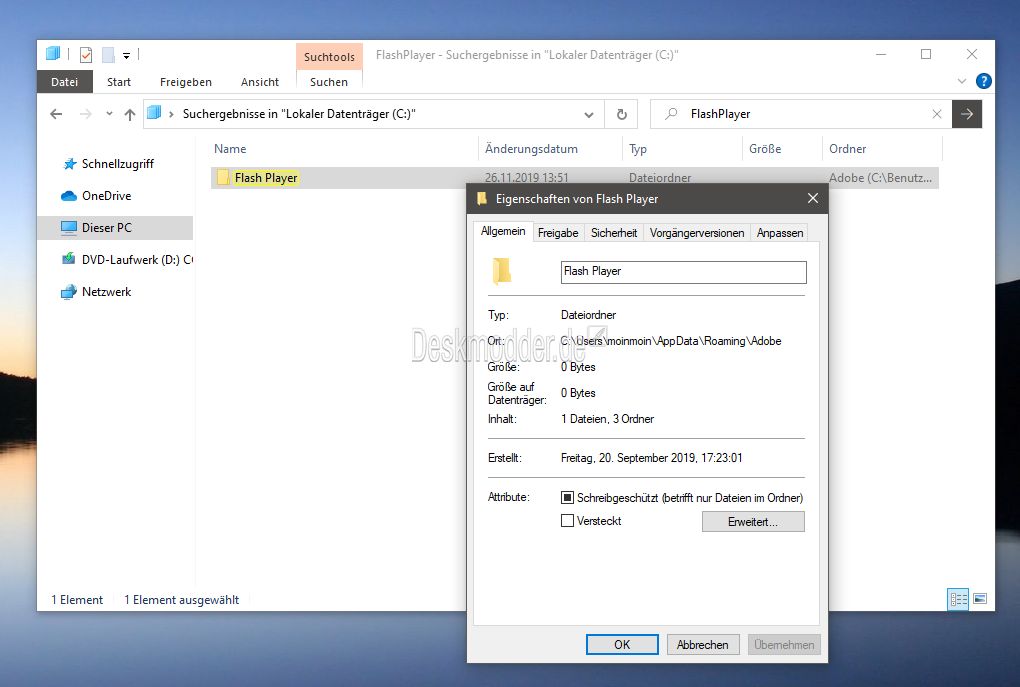
Task: Clear the FlashPlayer search text
Action: pyautogui.click(x=937, y=114)
